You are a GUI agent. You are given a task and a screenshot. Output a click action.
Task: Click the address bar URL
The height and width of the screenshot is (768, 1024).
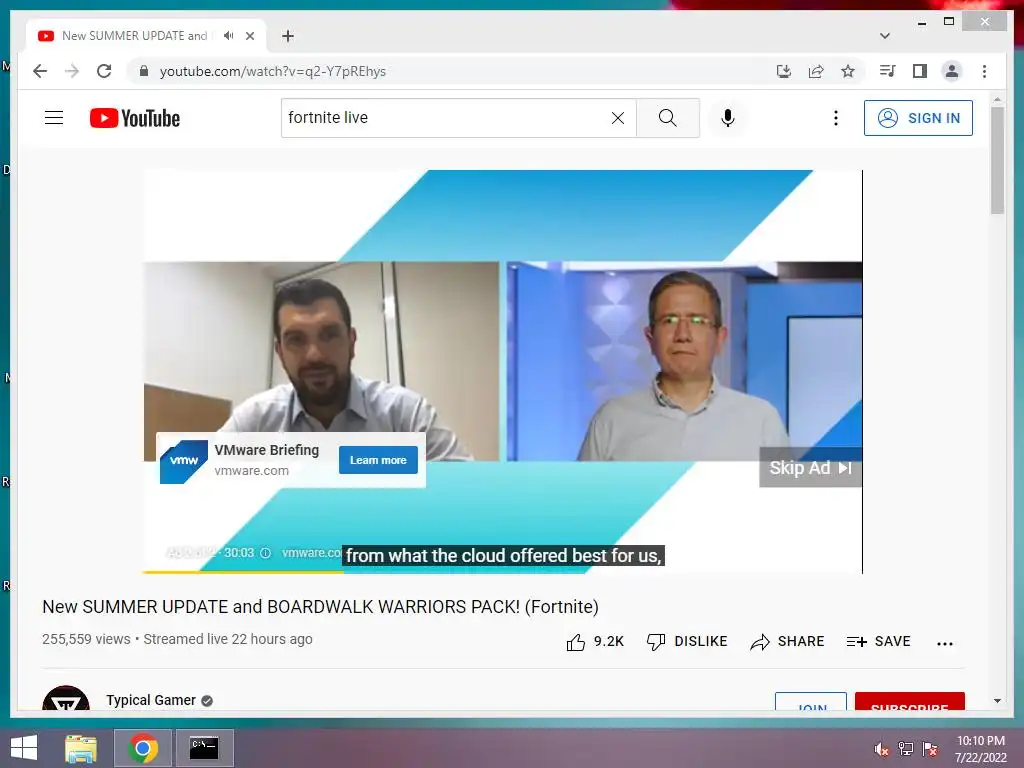coord(273,71)
